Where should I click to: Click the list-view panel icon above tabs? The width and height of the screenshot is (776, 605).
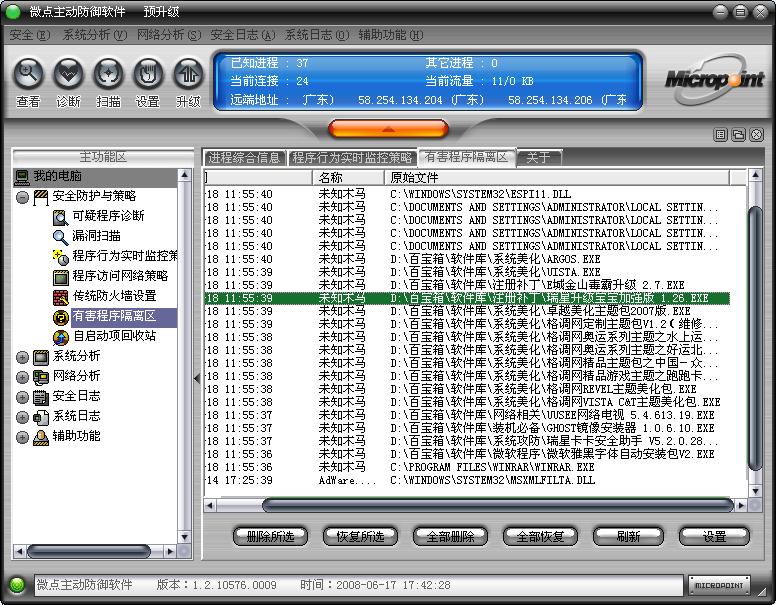coord(721,134)
